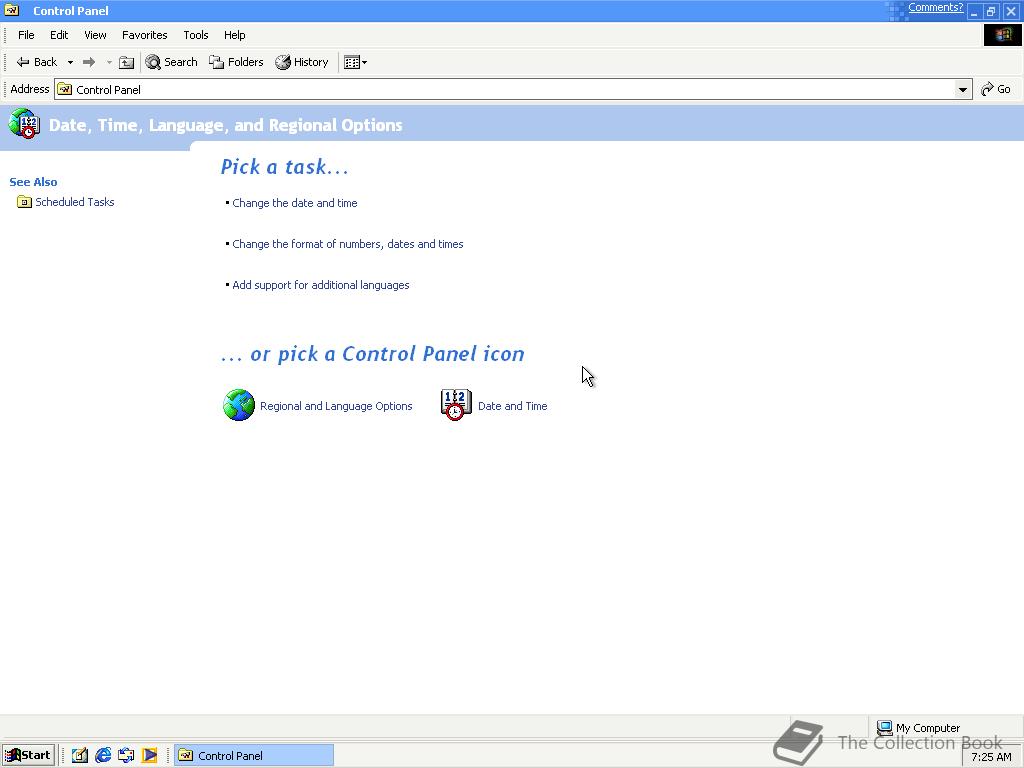Click the Up one level folder icon
The image size is (1024, 768).
coord(127,61)
